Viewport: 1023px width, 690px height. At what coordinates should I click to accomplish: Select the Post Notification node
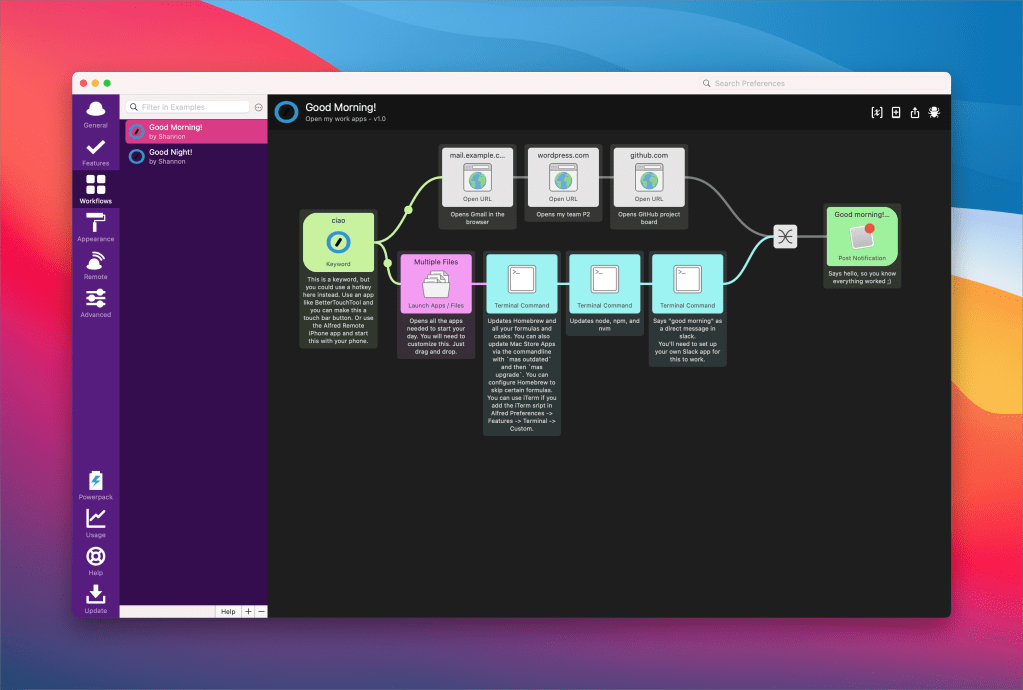pos(861,235)
